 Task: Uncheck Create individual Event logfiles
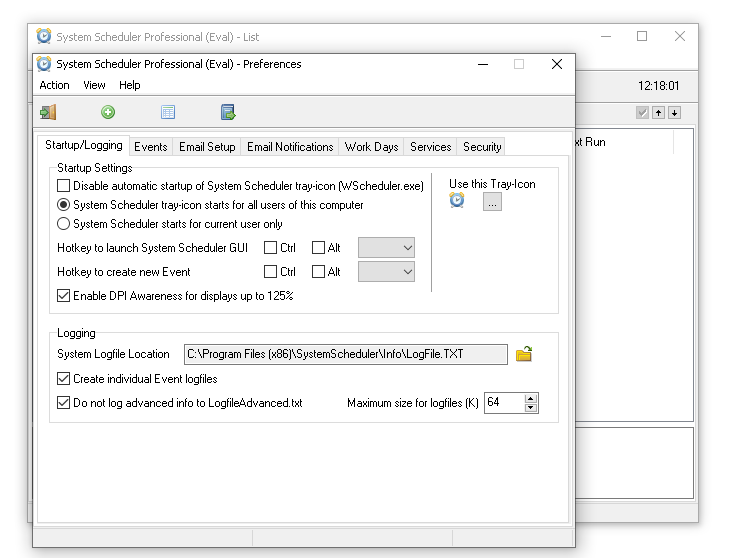coord(63,379)
